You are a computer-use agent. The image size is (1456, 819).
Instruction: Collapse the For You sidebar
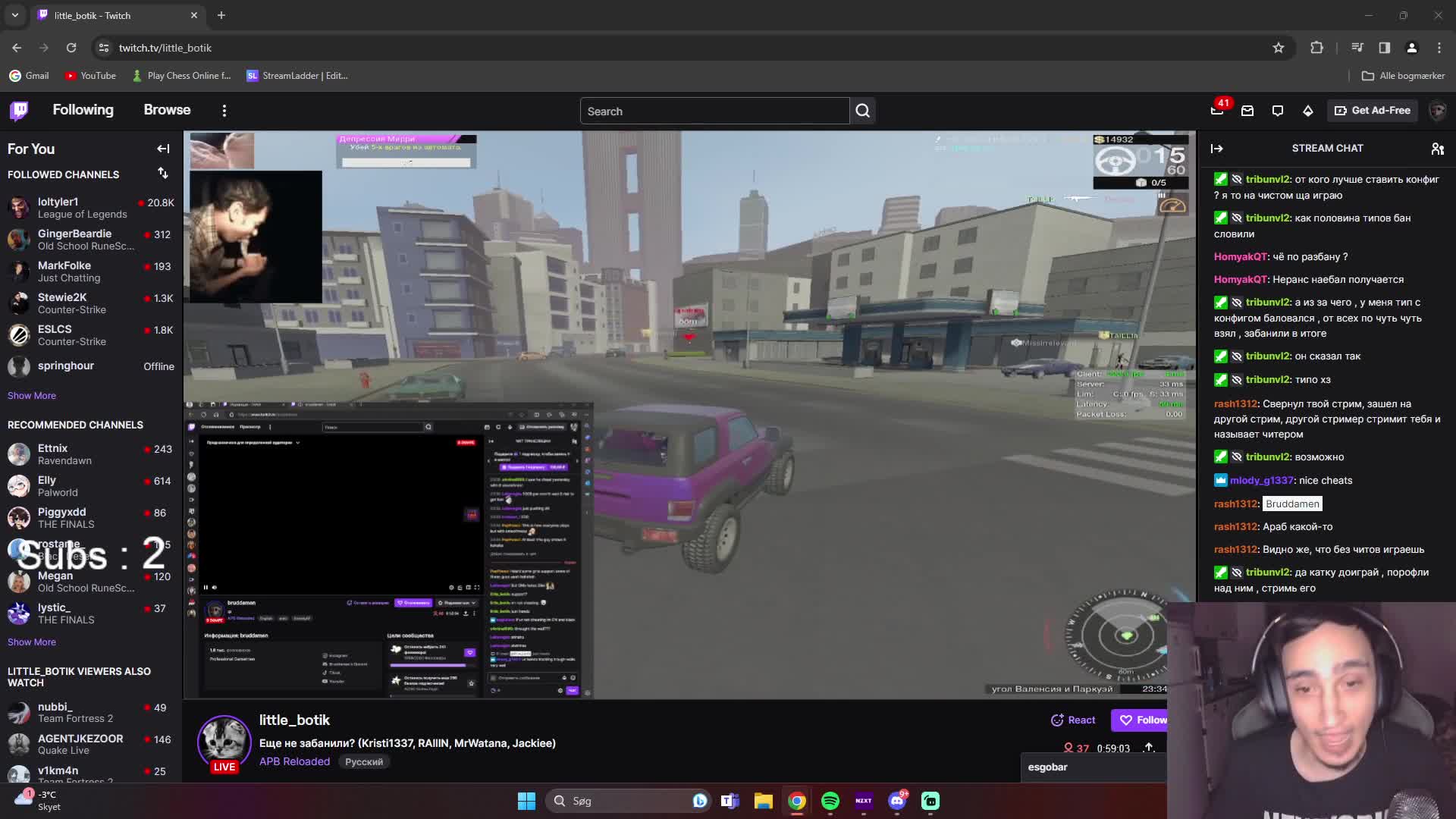[163, 149]
